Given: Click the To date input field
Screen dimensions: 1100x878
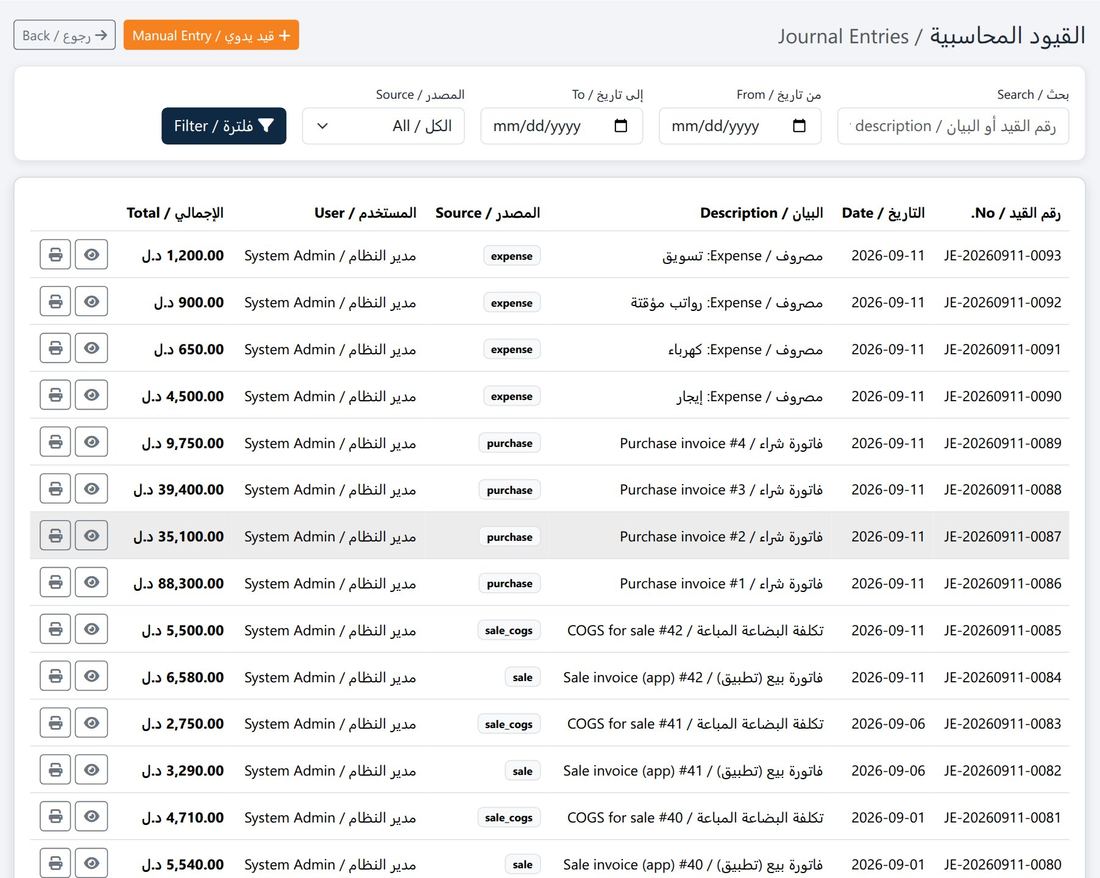Looking at the screenshot, I should click(561, 126).
